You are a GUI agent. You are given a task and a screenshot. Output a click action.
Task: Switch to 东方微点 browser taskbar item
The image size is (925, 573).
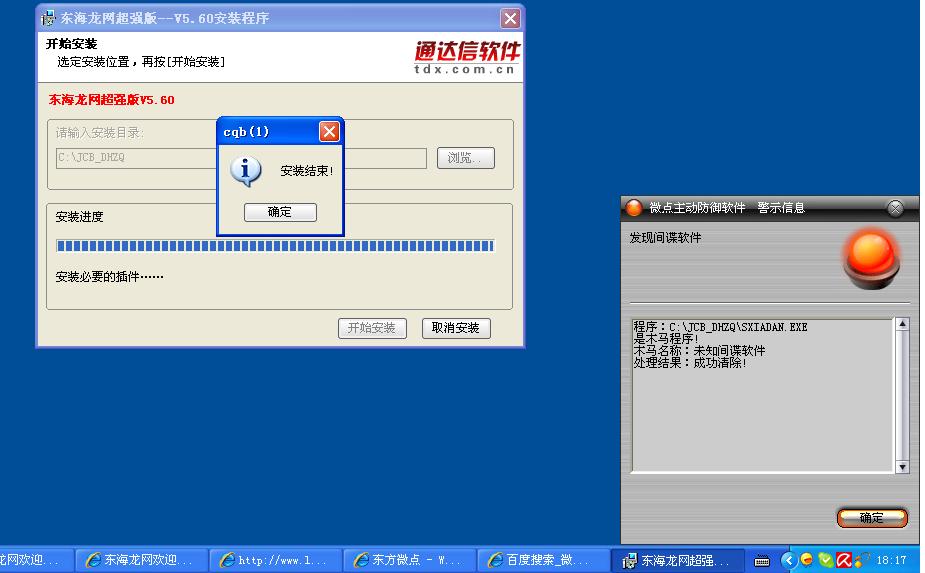pyautogui.click(x=408, y=560)
